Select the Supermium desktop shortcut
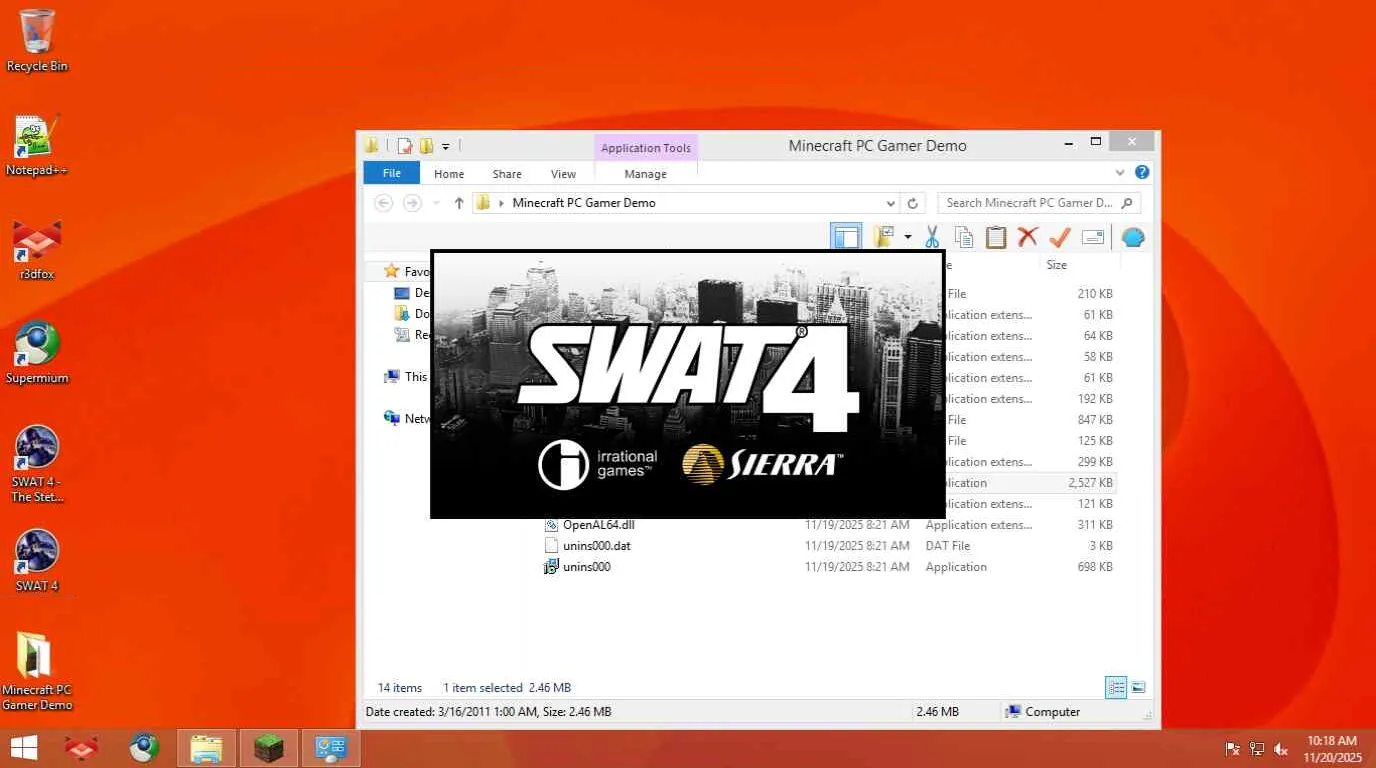Image resolution: width=1376 pixels, height=768 pixels. 37,353
